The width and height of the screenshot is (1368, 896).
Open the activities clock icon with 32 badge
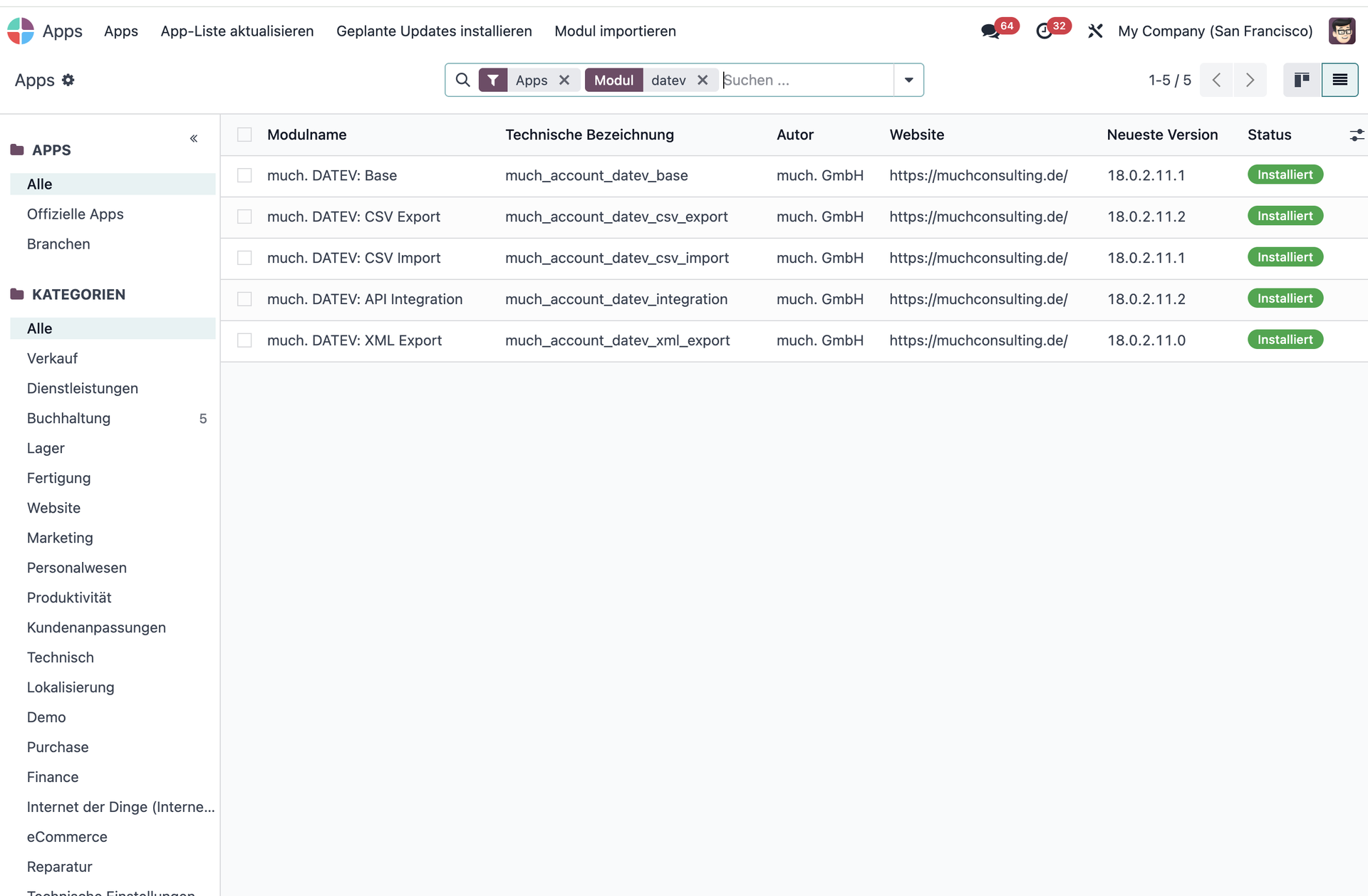(1044, 31)
